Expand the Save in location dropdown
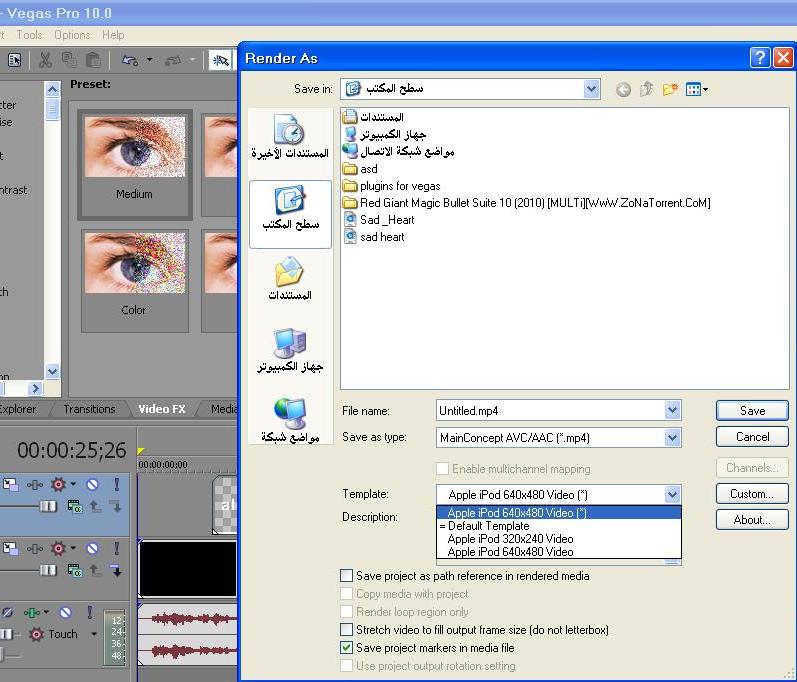 pos(591,89)
